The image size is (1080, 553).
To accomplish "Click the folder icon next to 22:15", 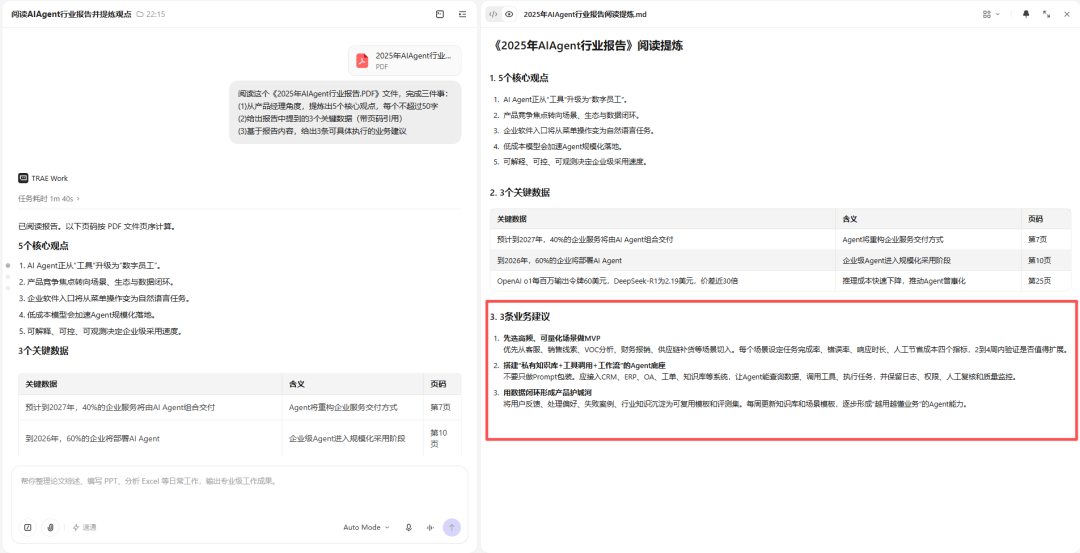I will point(140,14).
